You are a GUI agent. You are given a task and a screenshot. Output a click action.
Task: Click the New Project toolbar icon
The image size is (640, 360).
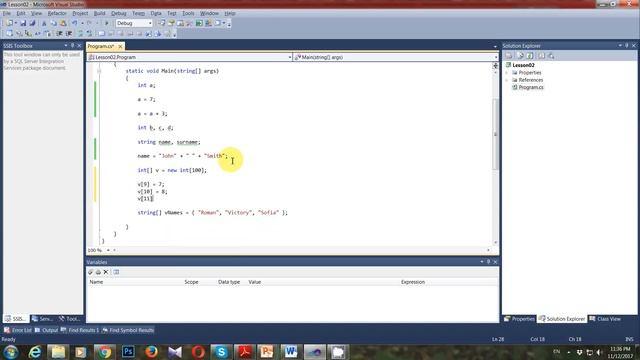coord(9,23)
